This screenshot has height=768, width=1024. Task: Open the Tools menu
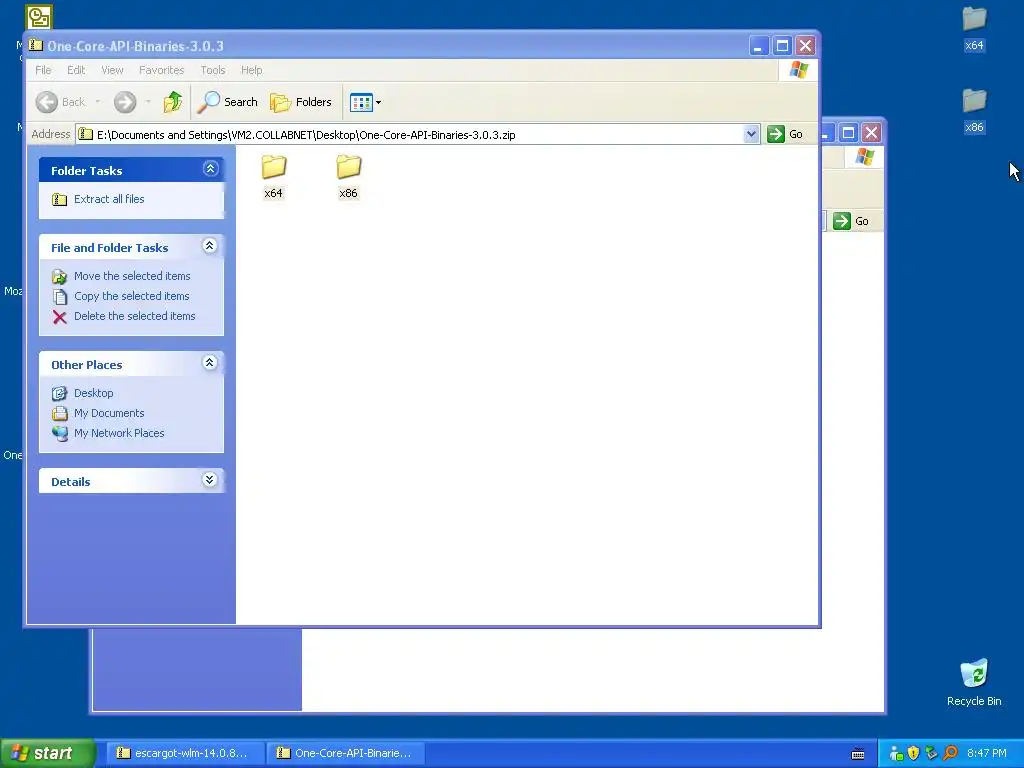click(213, 70)
